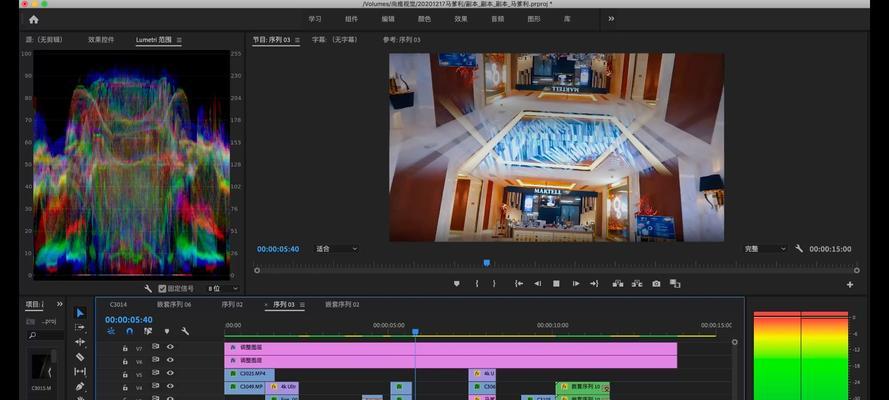Image resolution: width=889 pixels, height=400 pixels.
Task: Open the 完整 playback resolution dropdown
Action: click(x=765, y=249)
